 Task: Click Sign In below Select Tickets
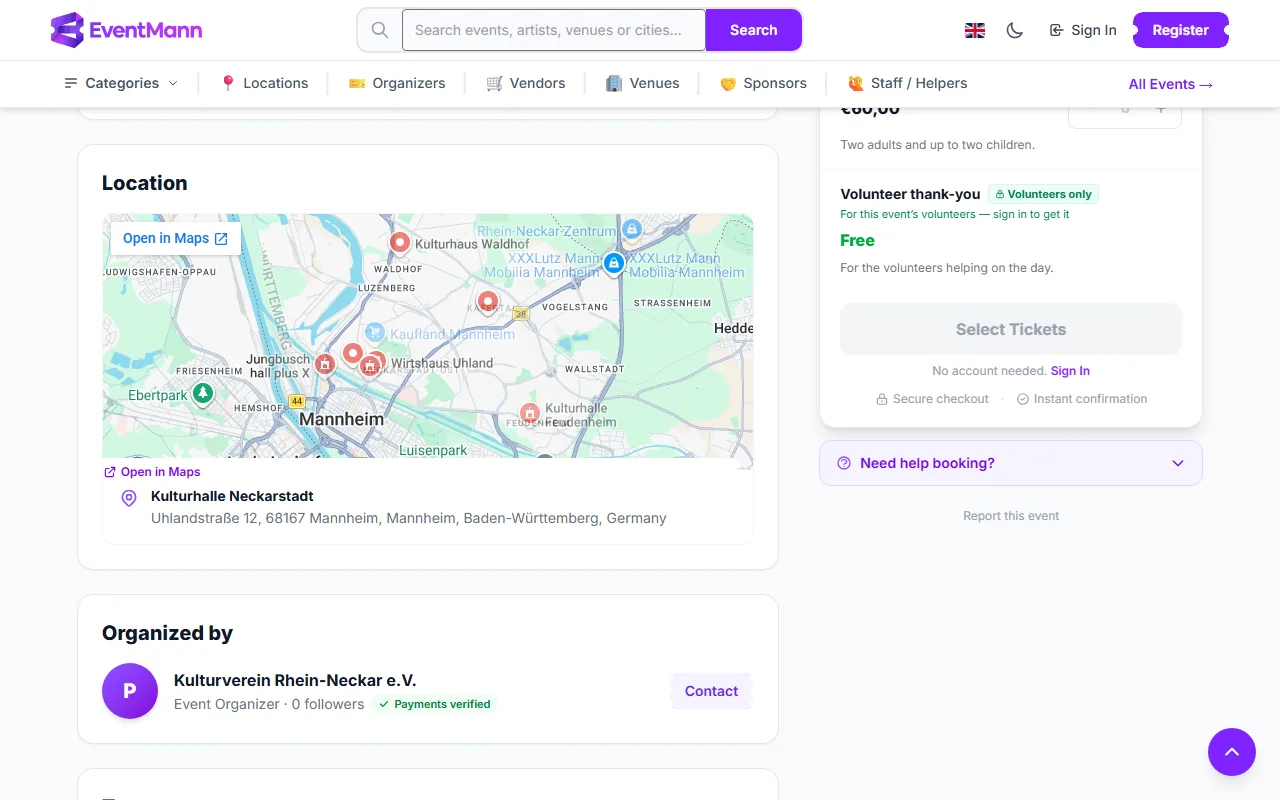(x=1070, y=371)
